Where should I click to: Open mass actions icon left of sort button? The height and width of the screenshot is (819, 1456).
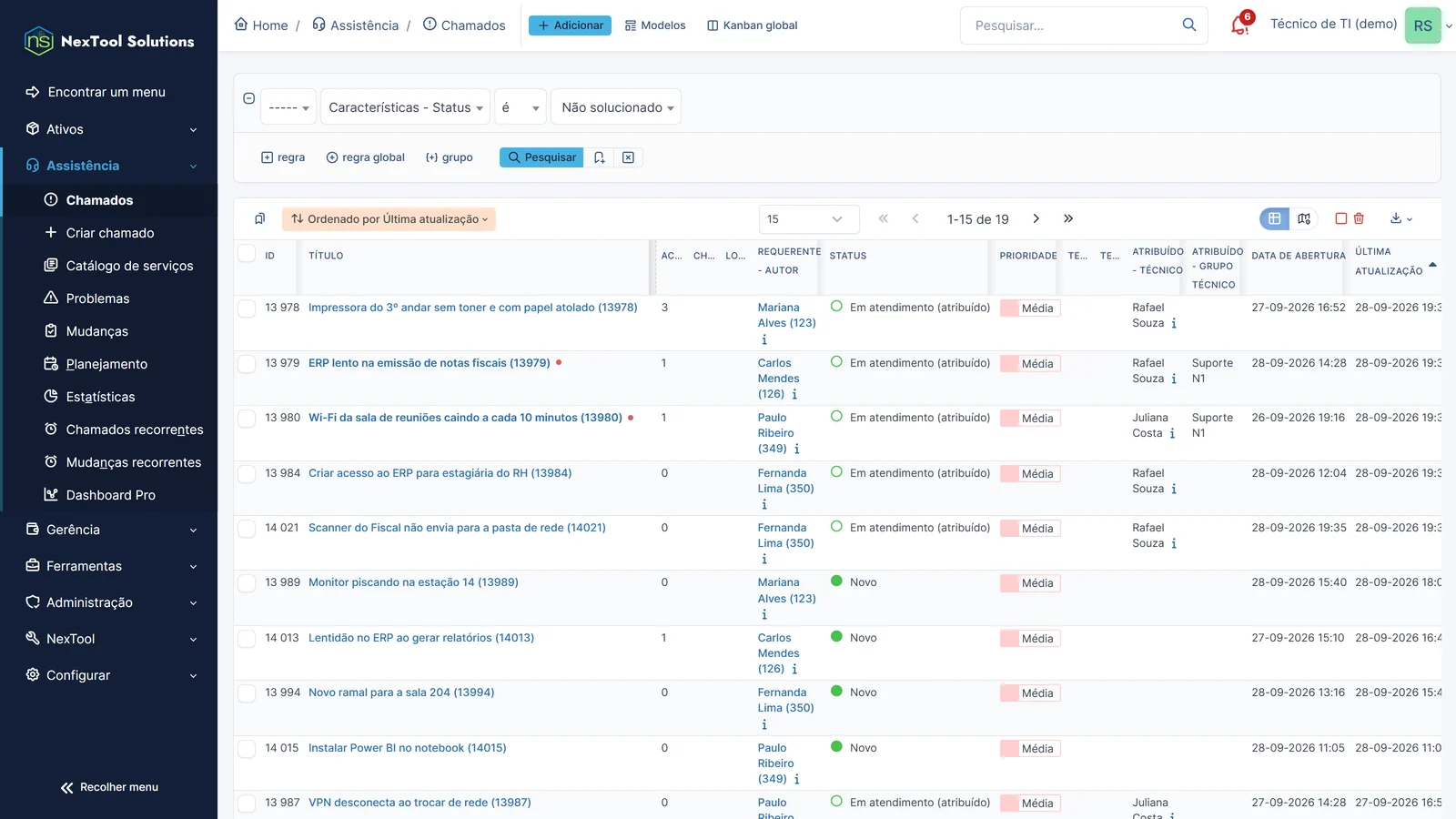pyautogui.click(x=259, y=218)
